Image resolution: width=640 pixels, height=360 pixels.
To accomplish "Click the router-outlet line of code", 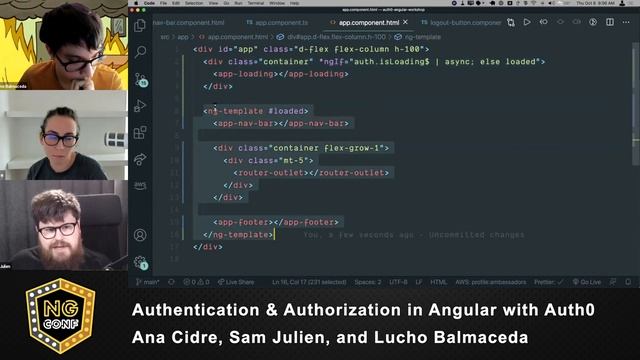I will [311, 173].
